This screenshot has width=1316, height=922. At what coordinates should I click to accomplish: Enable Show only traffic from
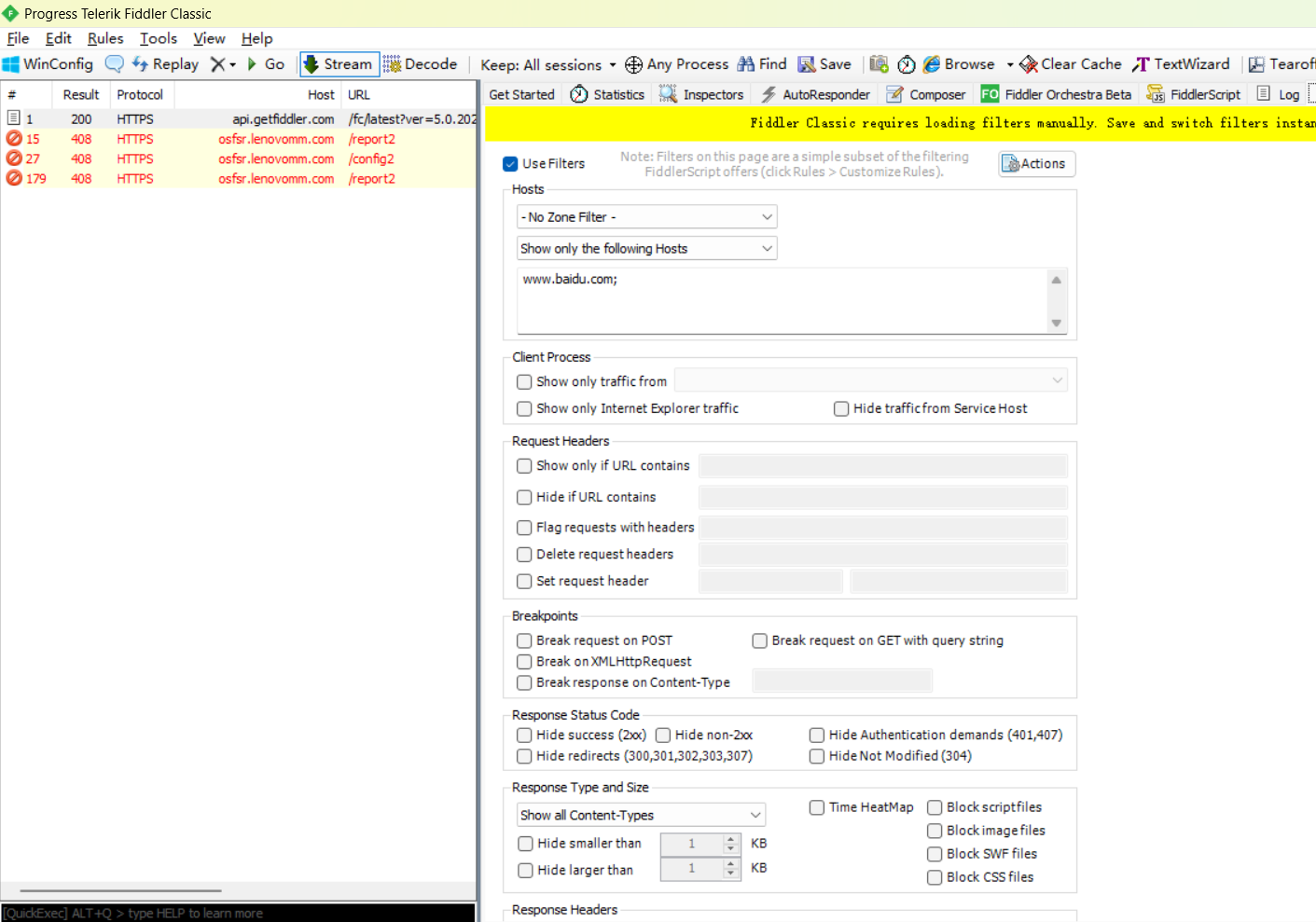[x=524, y=381]
